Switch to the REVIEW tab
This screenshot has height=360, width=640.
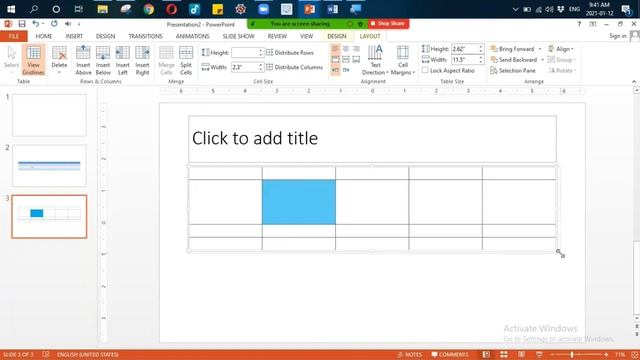[277, 36]
